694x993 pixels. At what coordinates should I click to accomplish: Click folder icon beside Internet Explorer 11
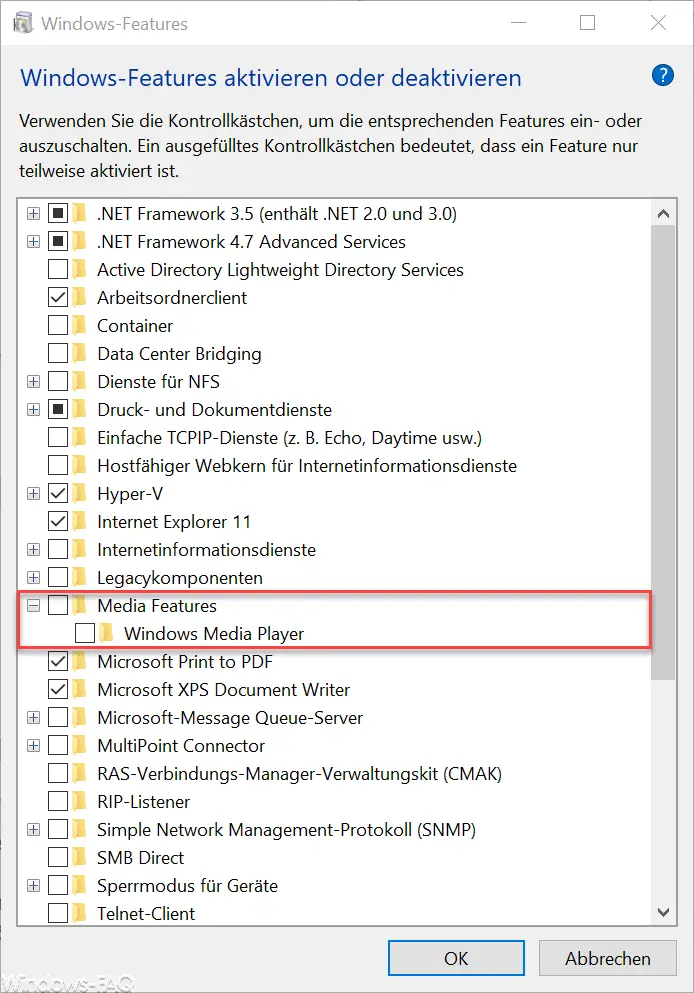[79, 521]
